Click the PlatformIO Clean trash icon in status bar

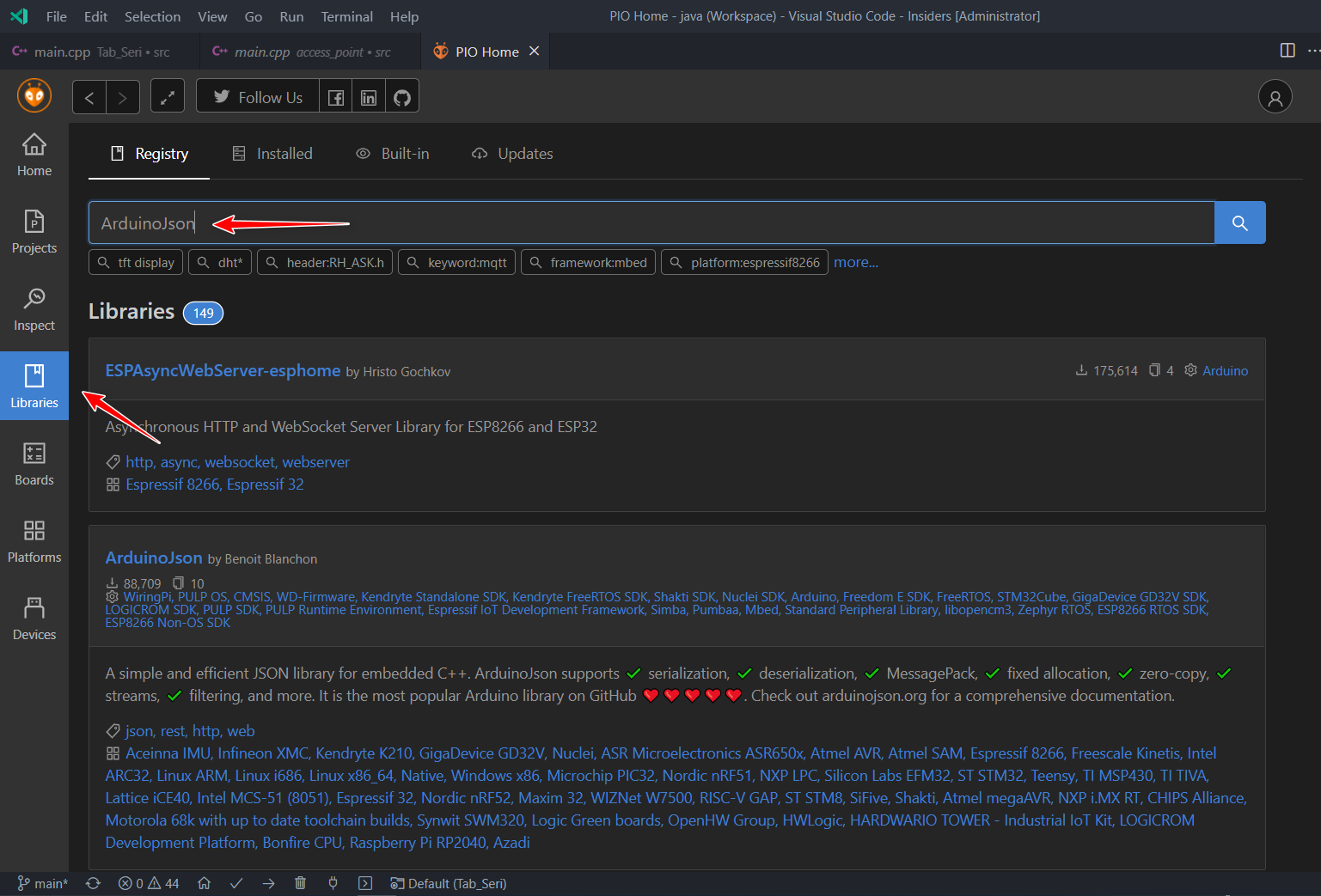coord(300,883)
